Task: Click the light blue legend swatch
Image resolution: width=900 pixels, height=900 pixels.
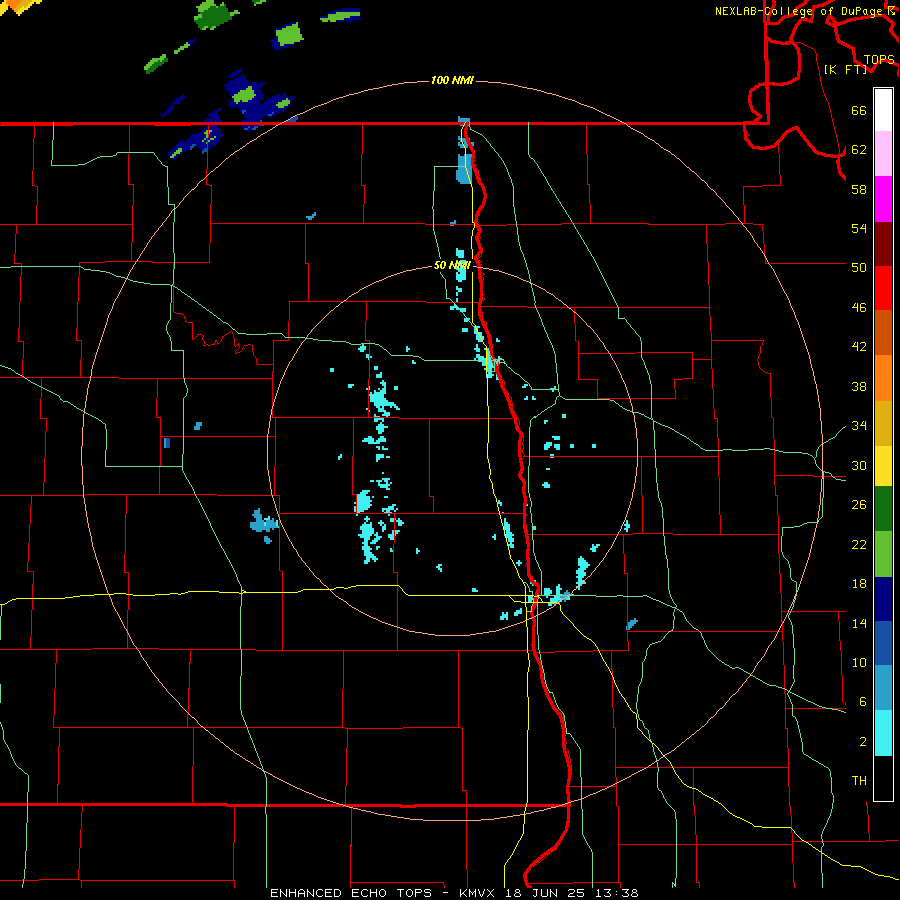Action: click(x=883, y=688)
